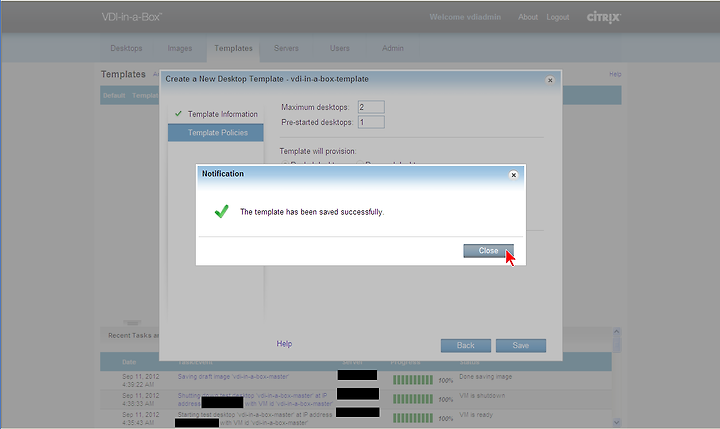Viewport: 720px width, 429px height.
Task: Click 'VM is ready' status text
Action: [x=476, y=415]
